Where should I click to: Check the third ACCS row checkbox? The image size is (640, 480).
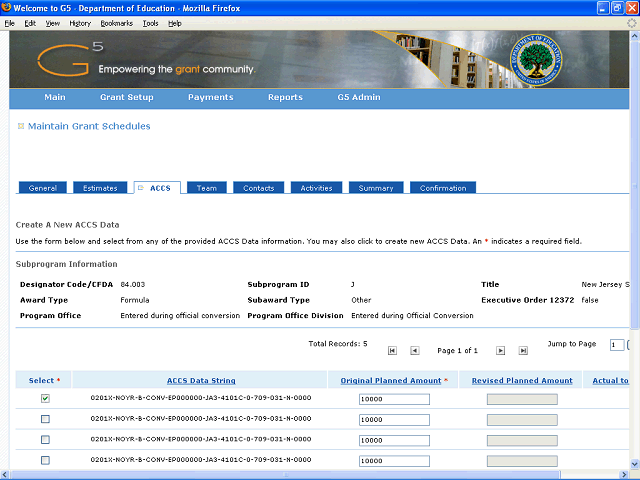tap(45, 440)
